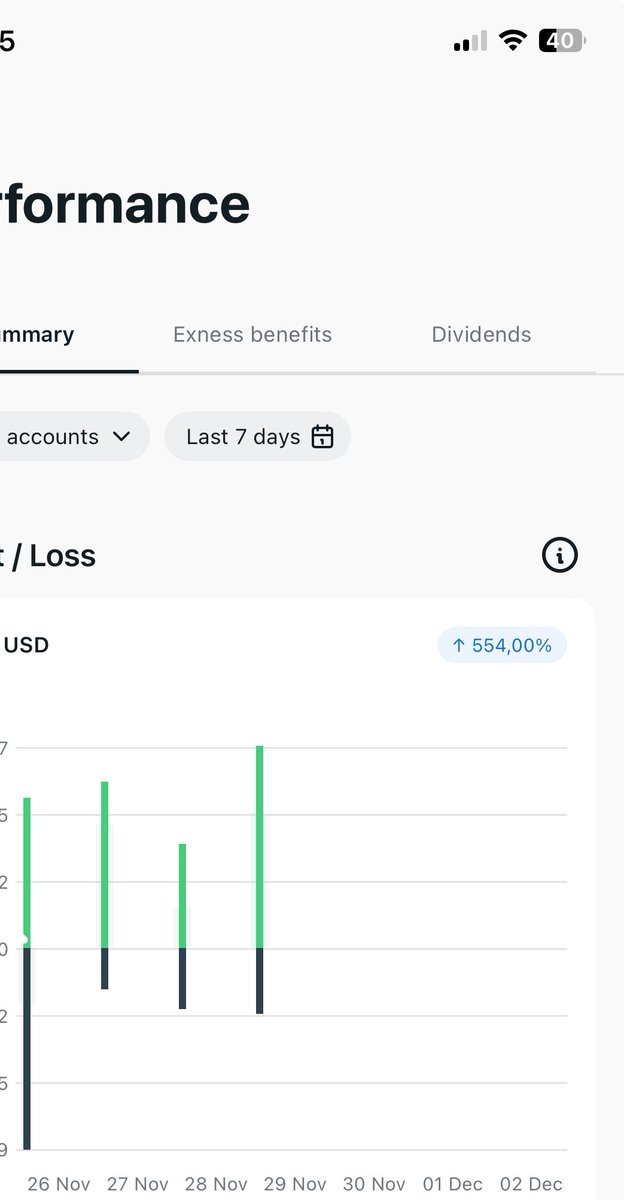Tap the info icon beside Profit / Loss
Screen dimensions: 624x1200
(560, 554)
